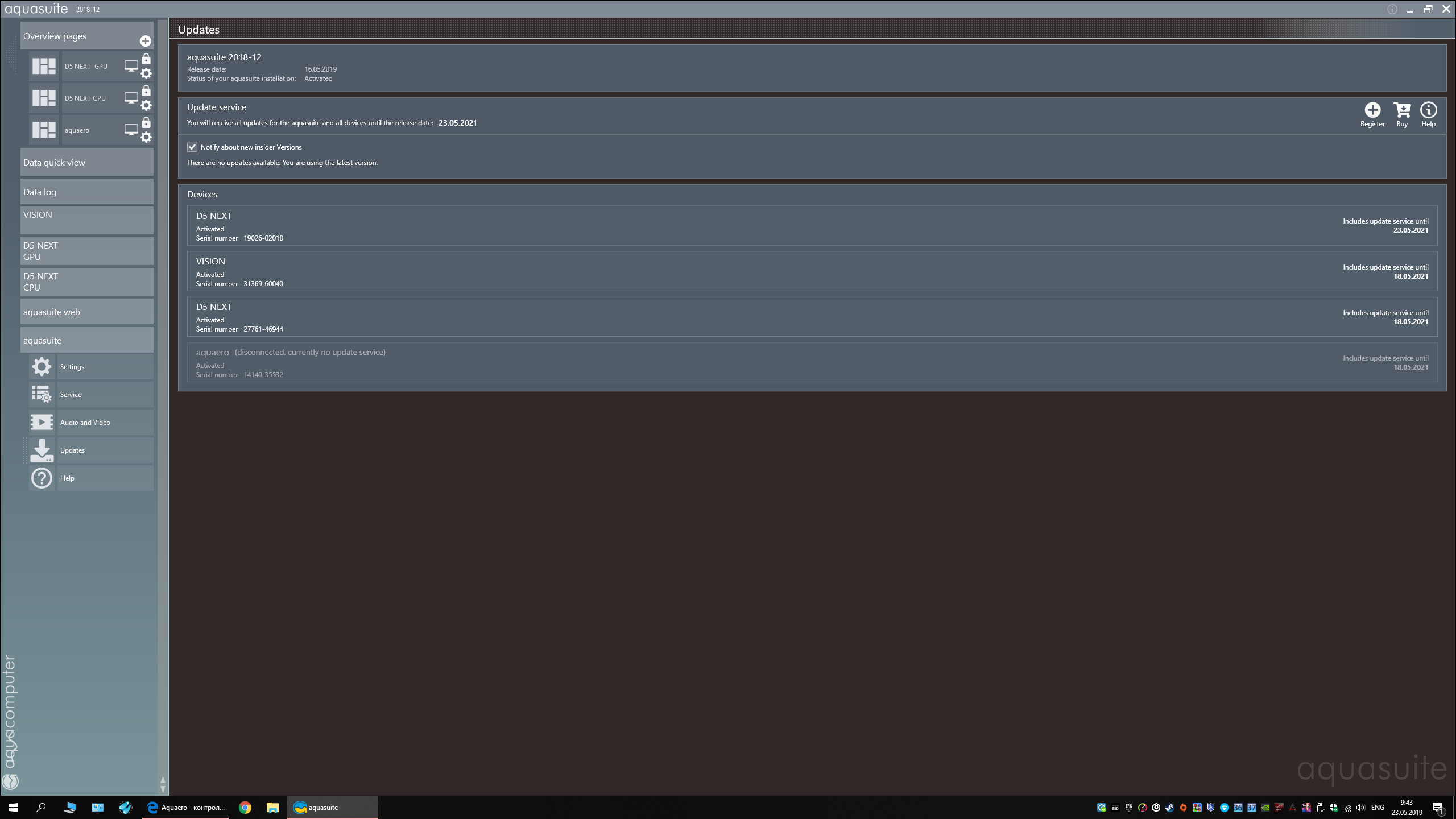
Task: Toggle the lock on aquaero overview page
Action: pyautogui.click(x=146, y=123)
